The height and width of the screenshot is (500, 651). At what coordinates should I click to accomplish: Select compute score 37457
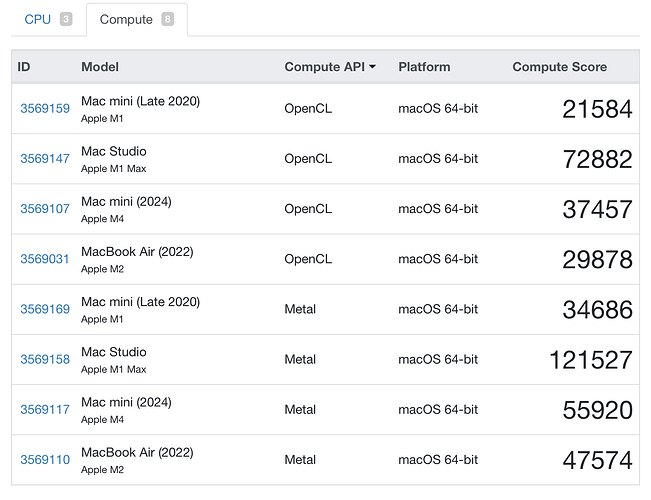[597, 209]
